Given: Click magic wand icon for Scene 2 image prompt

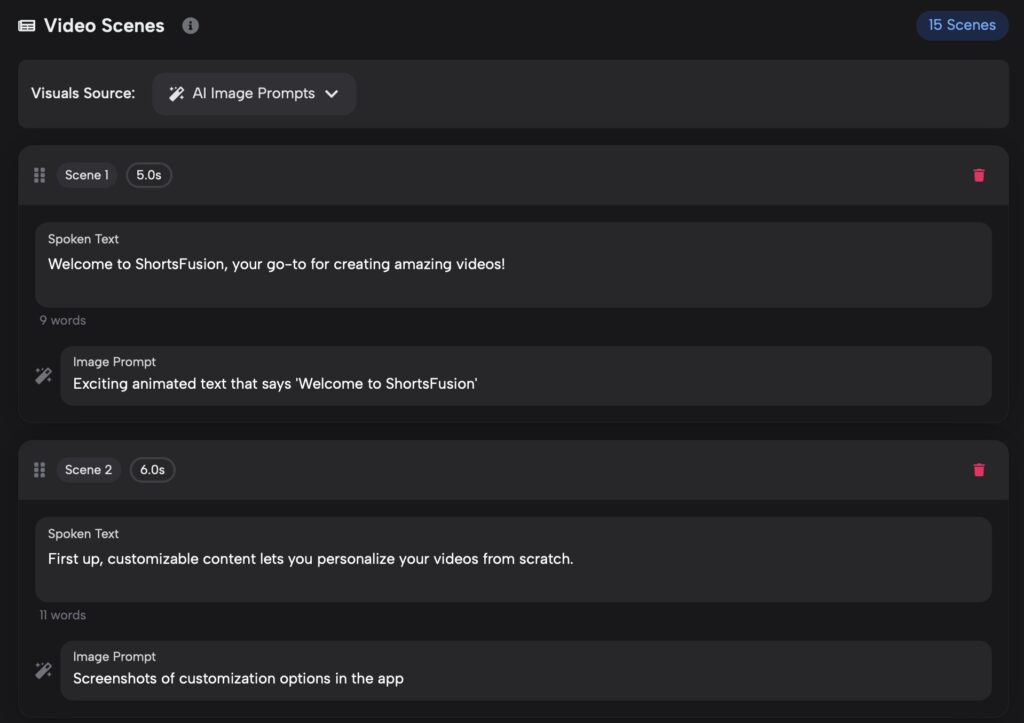Looking at the screenshot, I should point(43,670).
